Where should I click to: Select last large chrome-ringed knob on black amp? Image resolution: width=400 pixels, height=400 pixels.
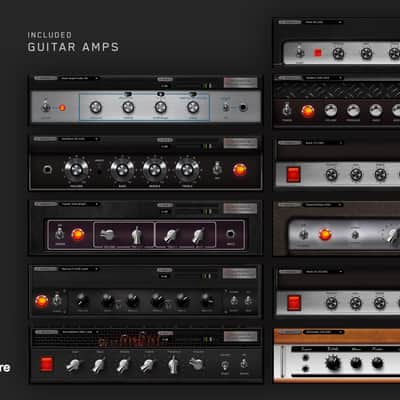tap(187, 170)
